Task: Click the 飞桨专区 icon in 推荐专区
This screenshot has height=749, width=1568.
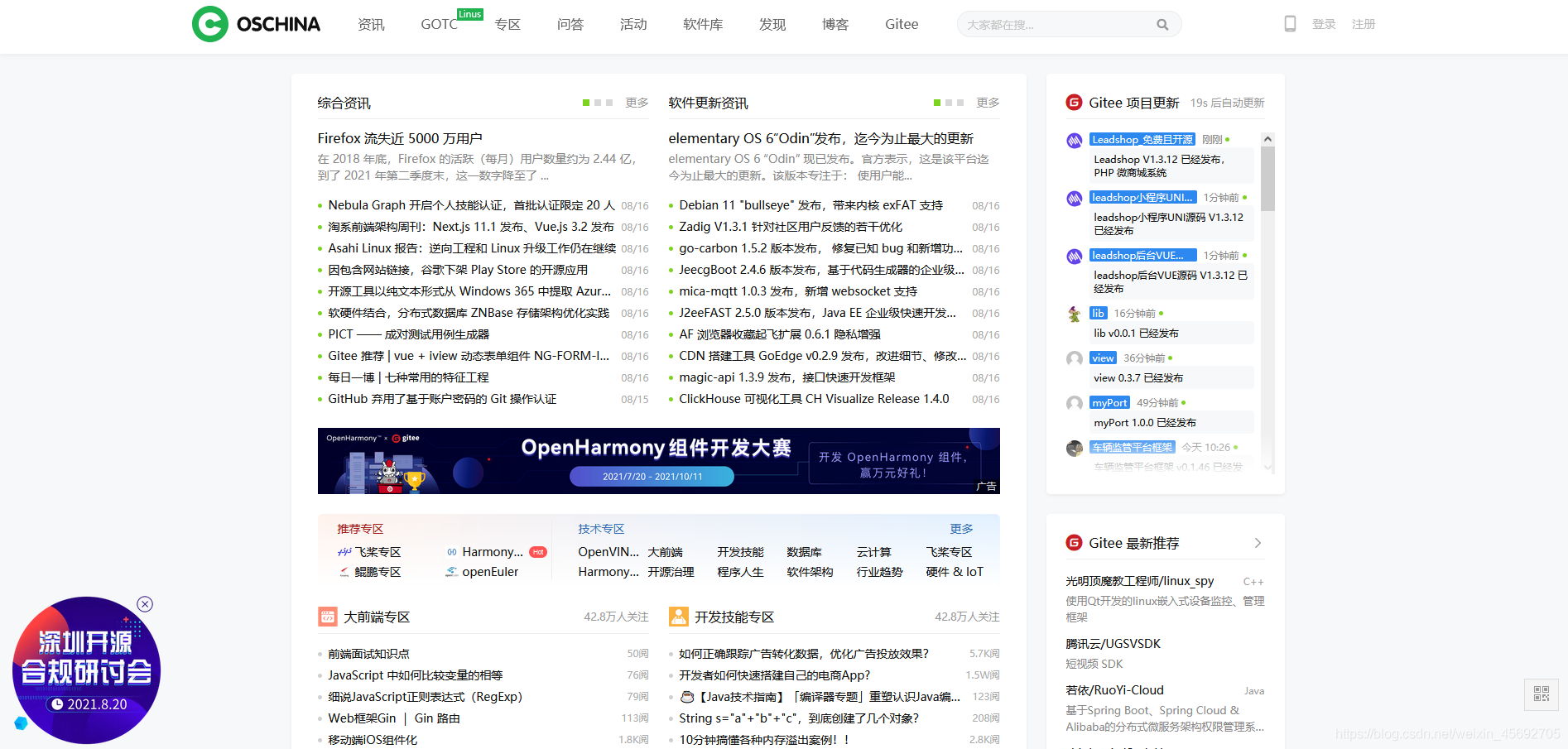Action: tap(344, 552)
